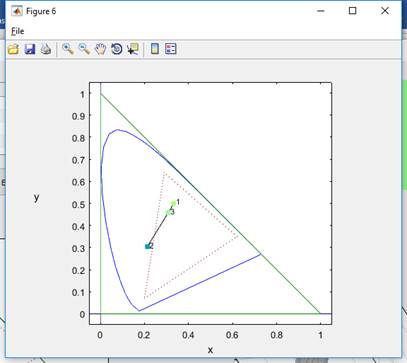The width and height of the screenshot is (407, 363).
Task: Close the Figure 6 window
Action: coord(385,11)
